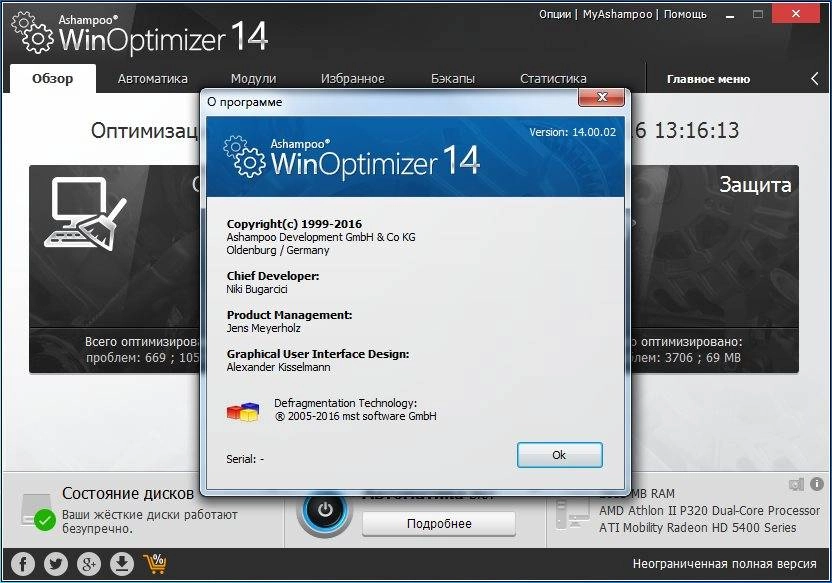
Task: Minimize the WinOptimizer window
Action: pyautogui.click(x=730, y=15)
